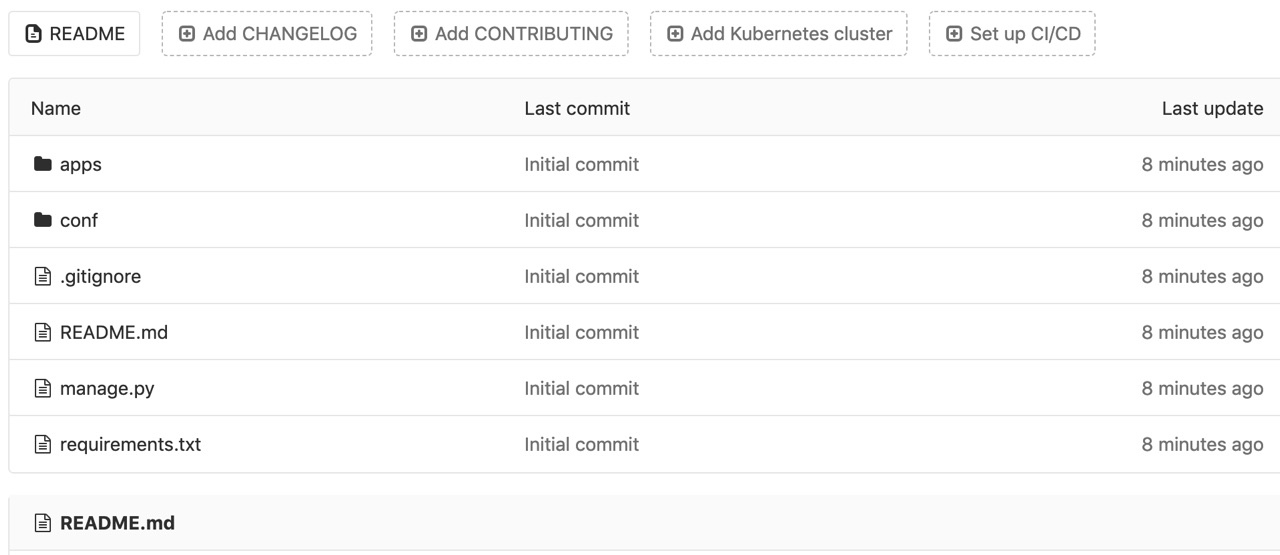
Task: Click the README.md preview header title
Action: coord(117,522)
